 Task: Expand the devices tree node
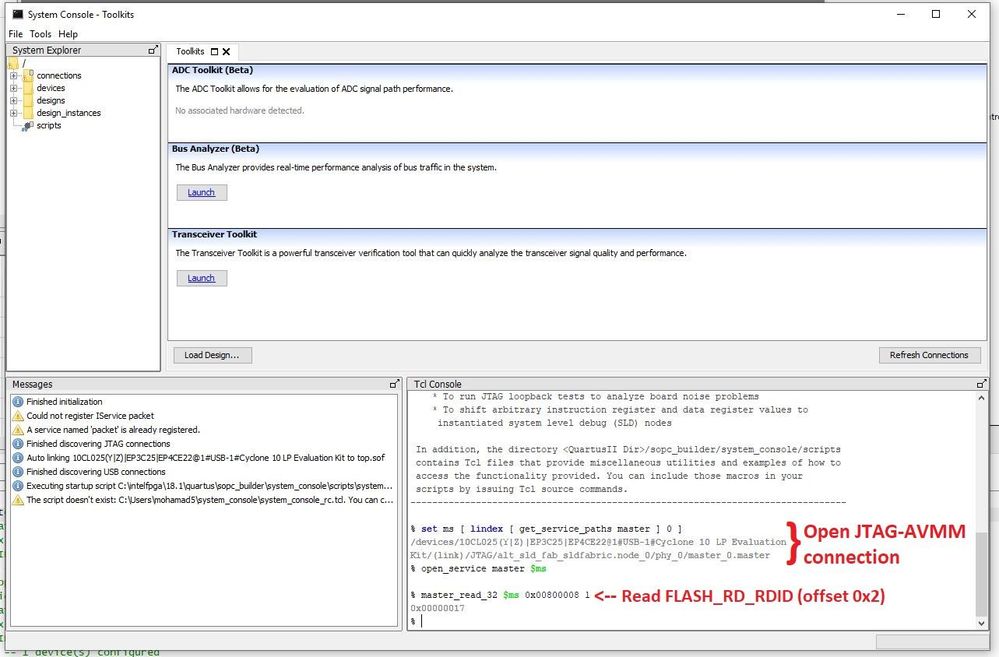pos(13,88)
